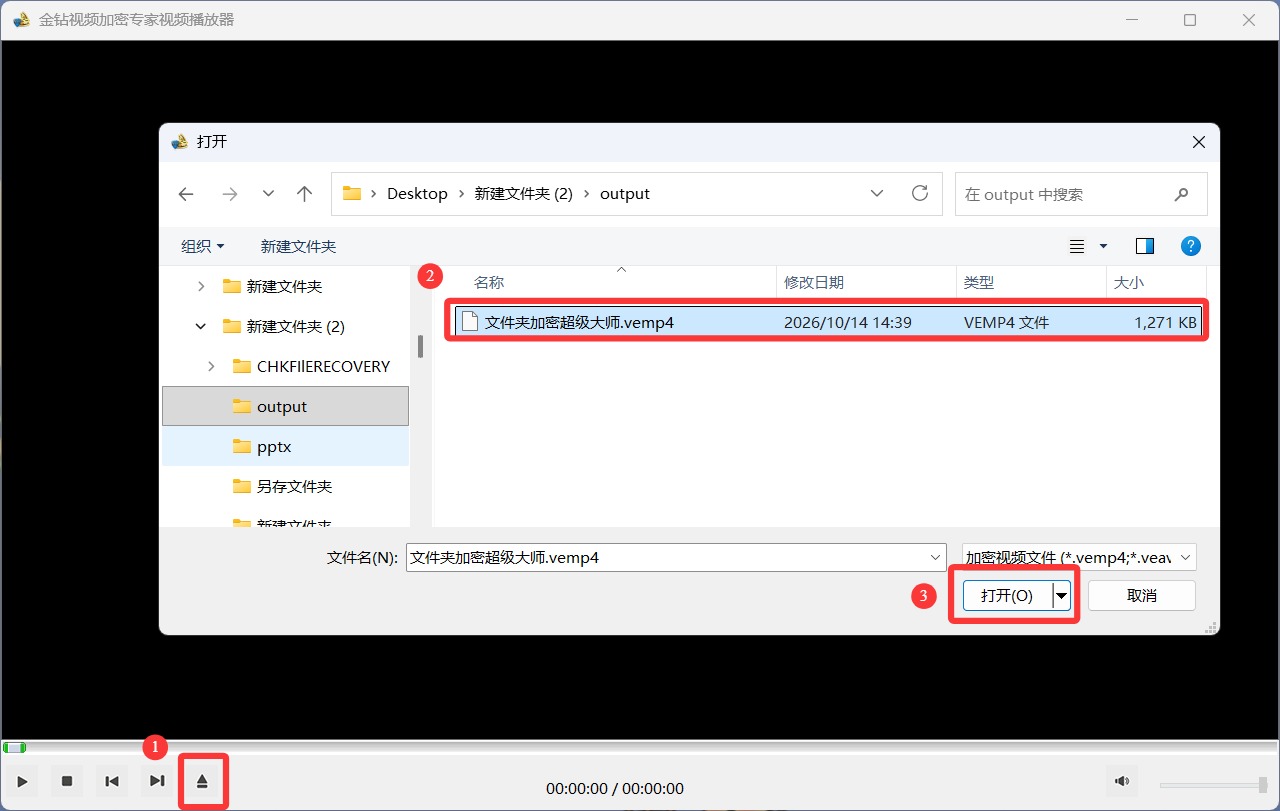
Task: Stop playback in the video player
Action: click(x=67, y=781)
